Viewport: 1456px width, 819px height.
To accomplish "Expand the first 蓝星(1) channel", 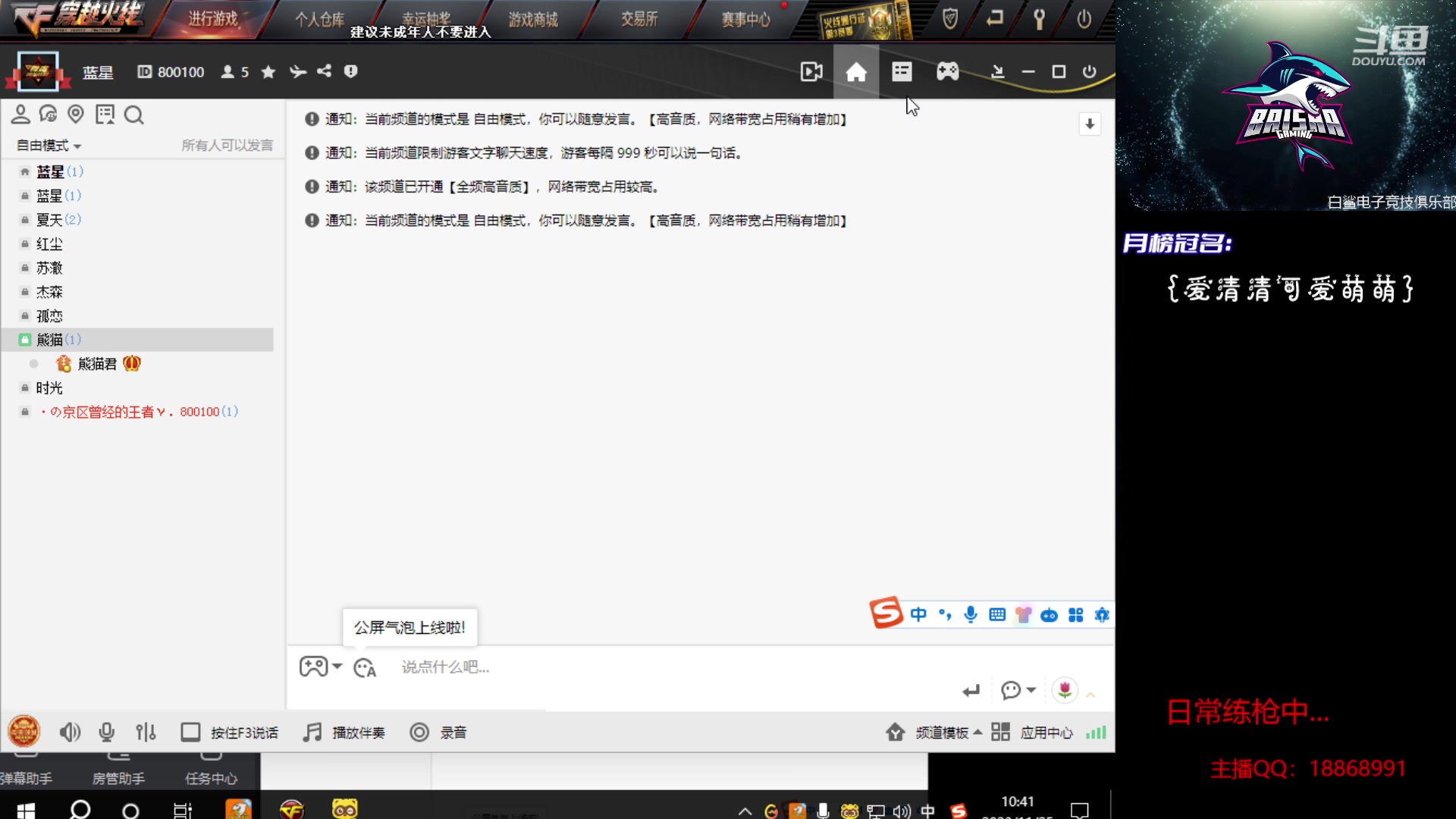I will pyautogui.click(x=59, y=172).
